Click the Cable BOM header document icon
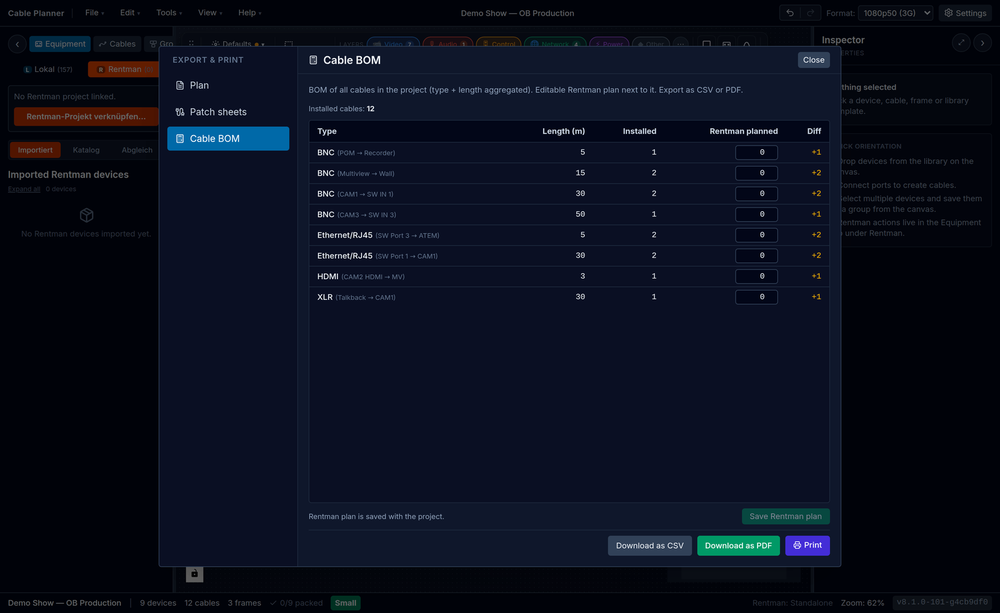This screenshot has width=1000, height=613. click(x=313, y=60)
